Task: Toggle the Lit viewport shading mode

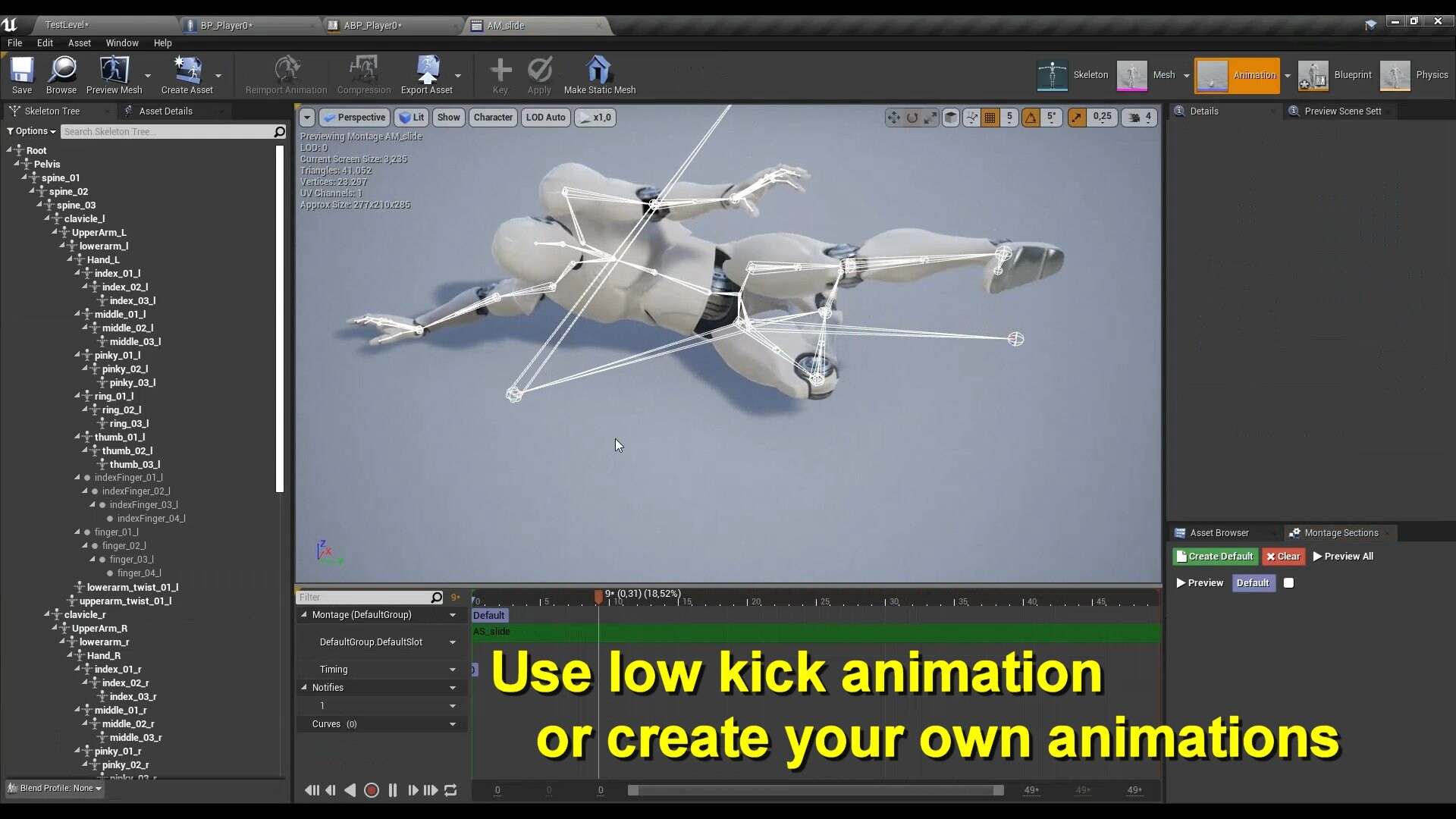Action: pos(412,118)
